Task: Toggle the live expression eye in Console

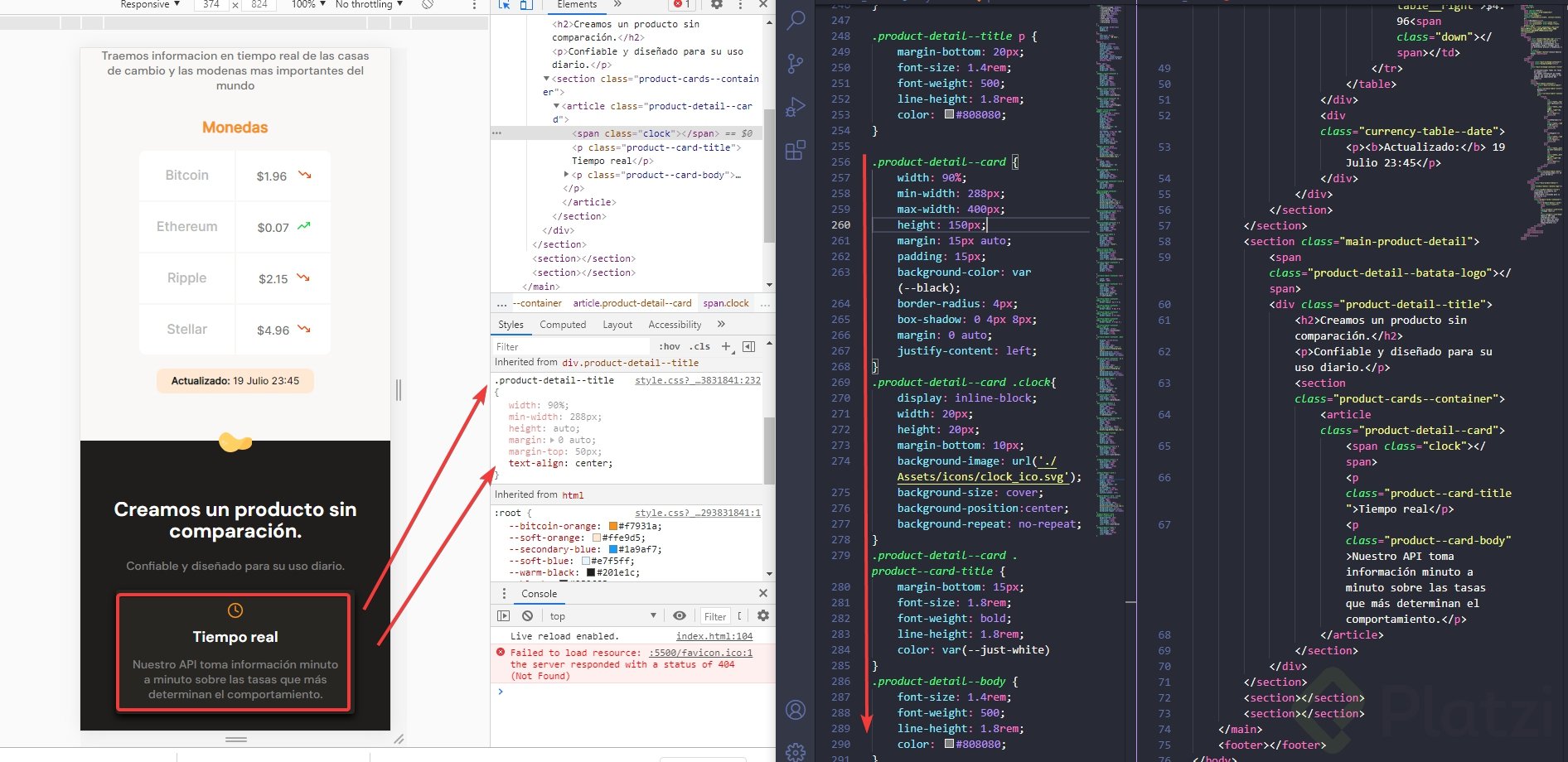Action: [680, 615]
